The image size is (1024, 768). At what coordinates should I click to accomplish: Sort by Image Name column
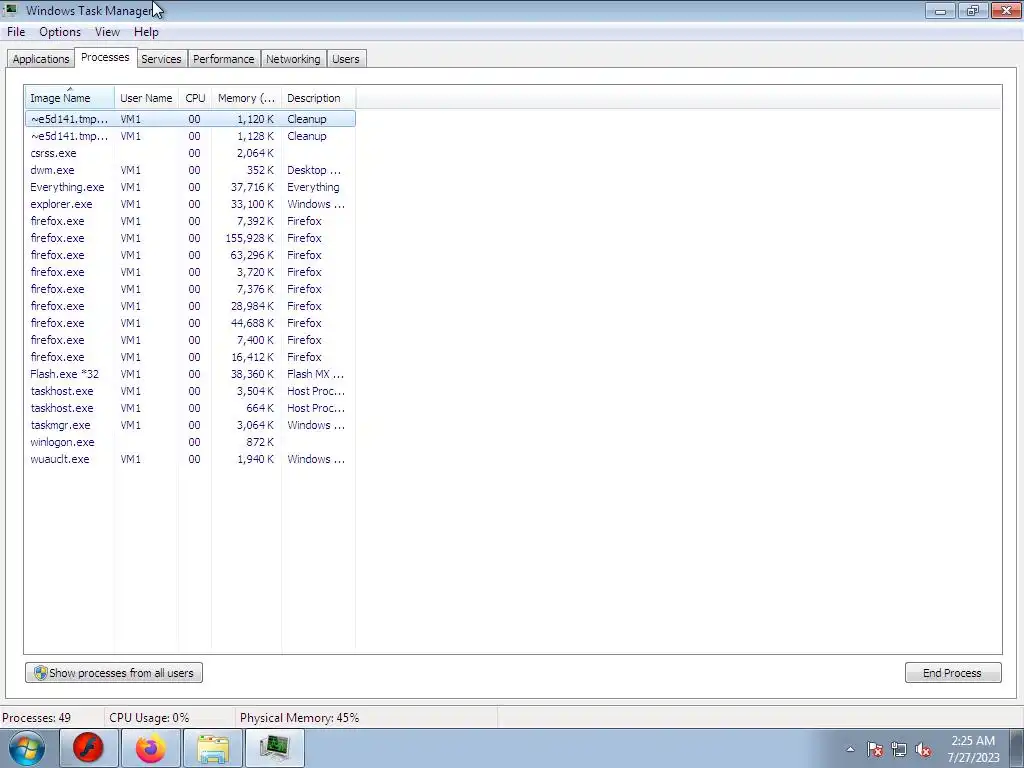tap(70, 98)
